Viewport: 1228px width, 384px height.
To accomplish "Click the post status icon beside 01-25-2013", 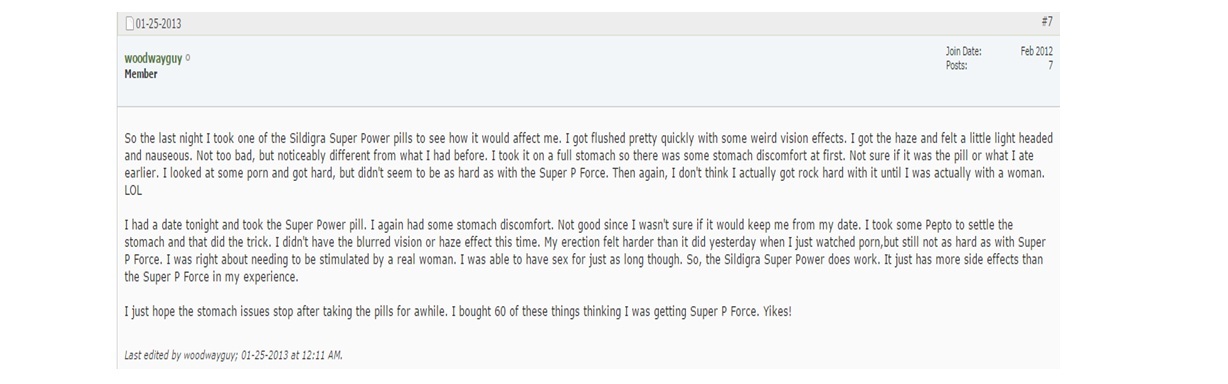I will click(129, 23).
